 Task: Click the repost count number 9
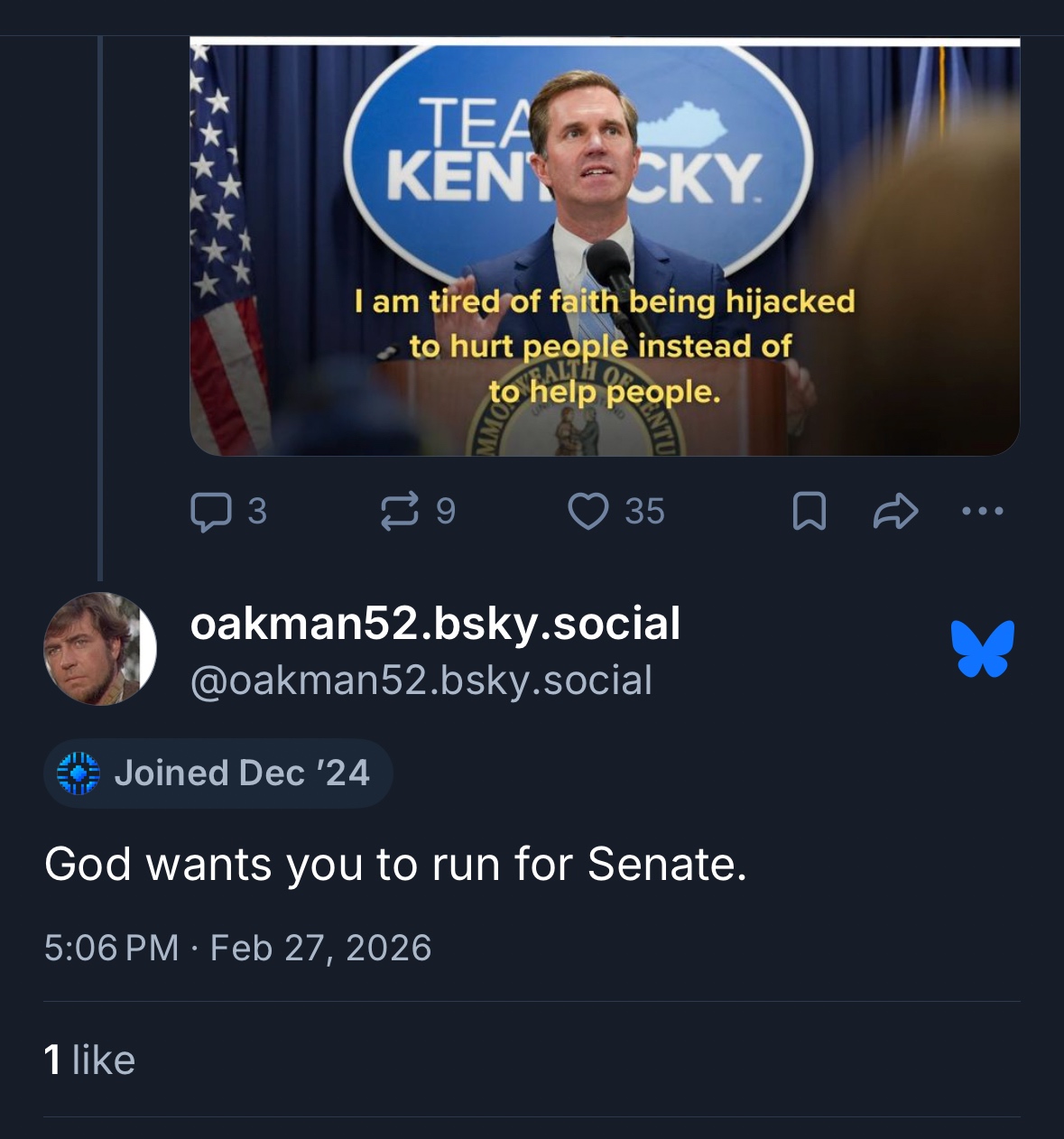pos(446,512)
